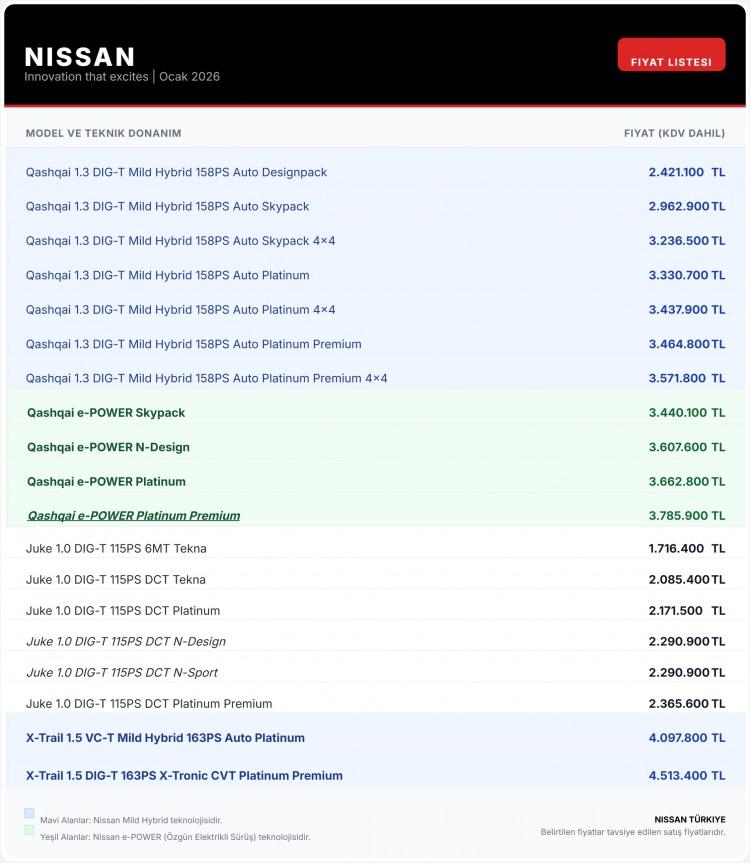This screenshot has height=863, width=750.
Task: Select the Qashqai Auto Designpack row
Action: tap(176, 172)
